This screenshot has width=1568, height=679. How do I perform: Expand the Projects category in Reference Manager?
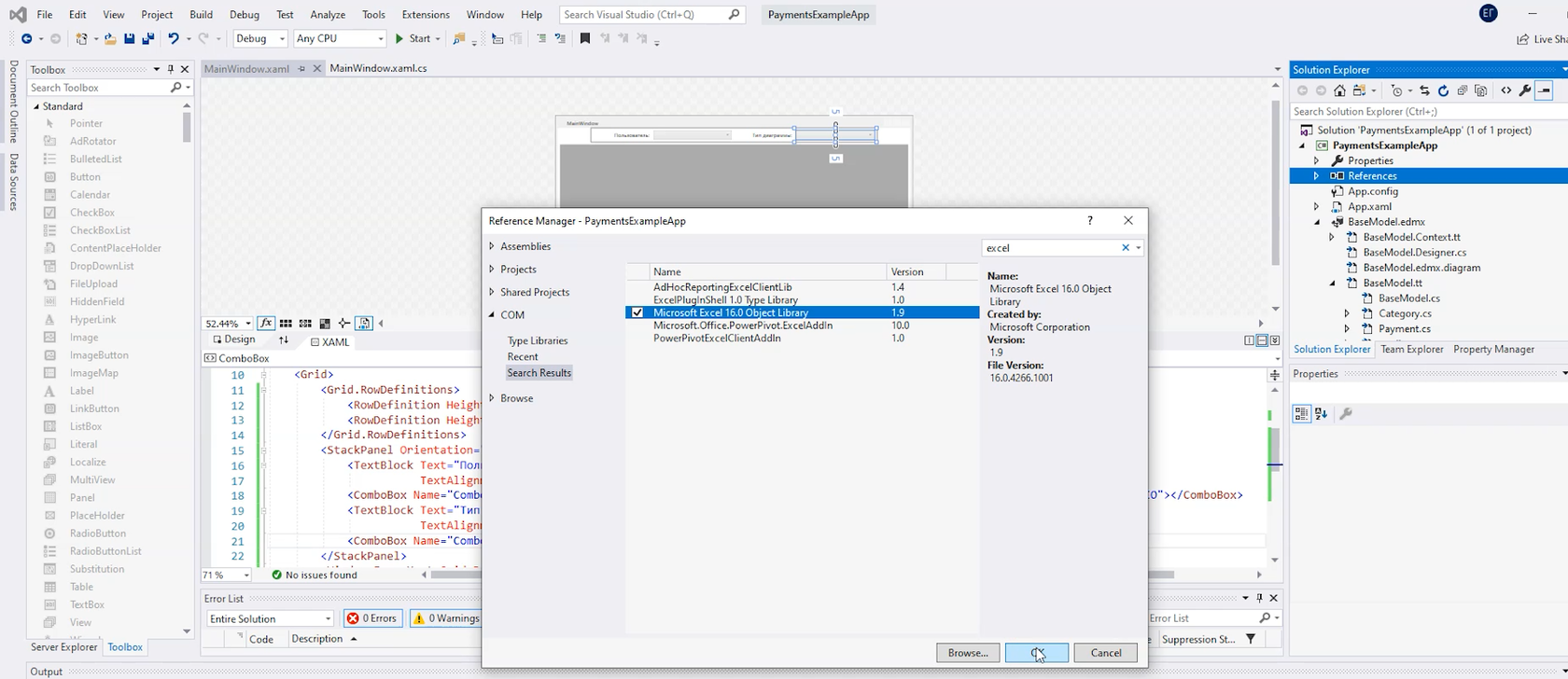point(492,270)
